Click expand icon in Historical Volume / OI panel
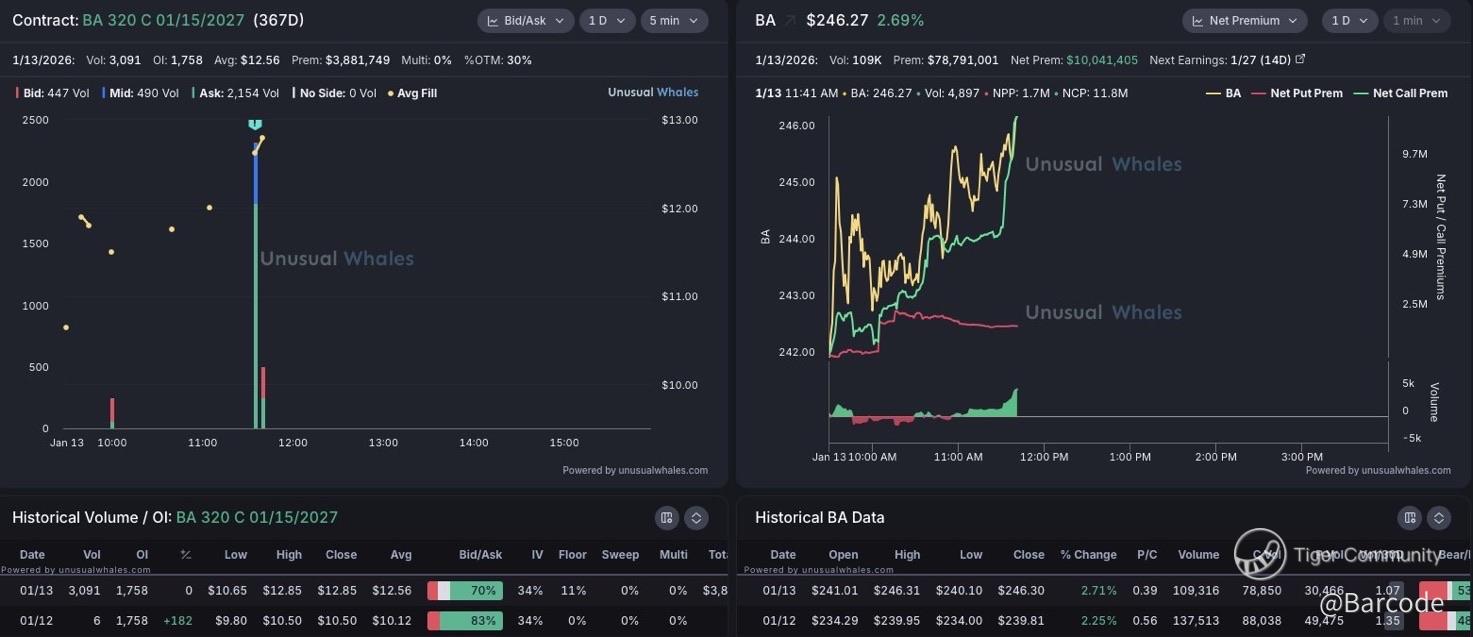 (696, 518)
